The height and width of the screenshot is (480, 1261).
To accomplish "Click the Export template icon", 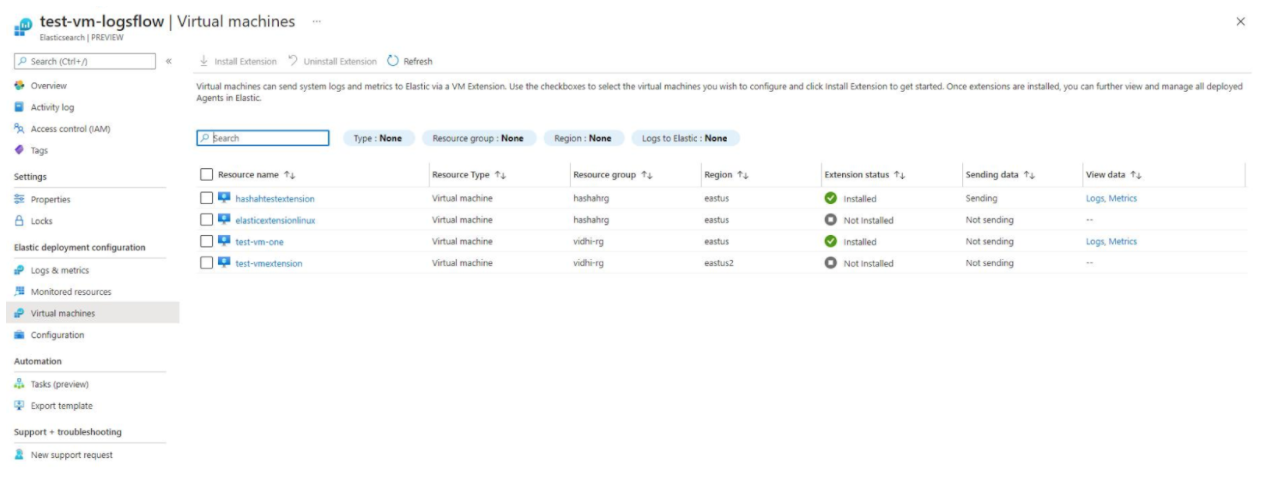I will pyautogui.click(x=19, y=406).
